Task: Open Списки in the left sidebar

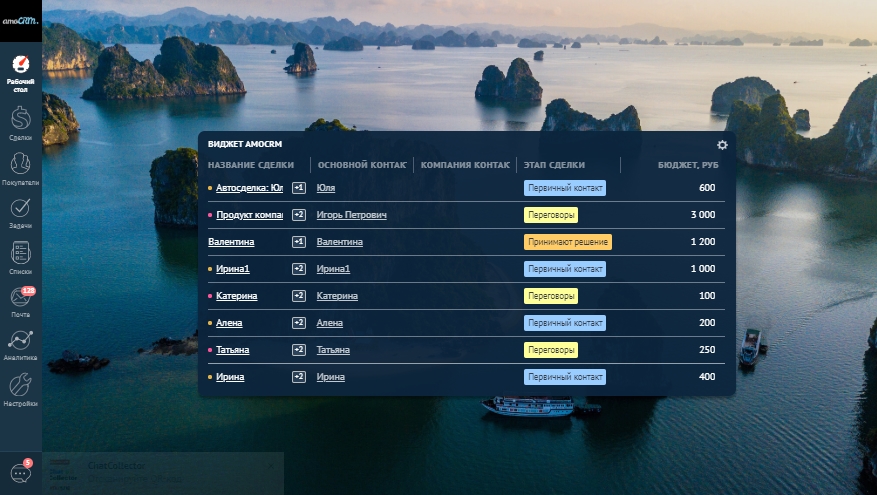Action: pos(20,256)
